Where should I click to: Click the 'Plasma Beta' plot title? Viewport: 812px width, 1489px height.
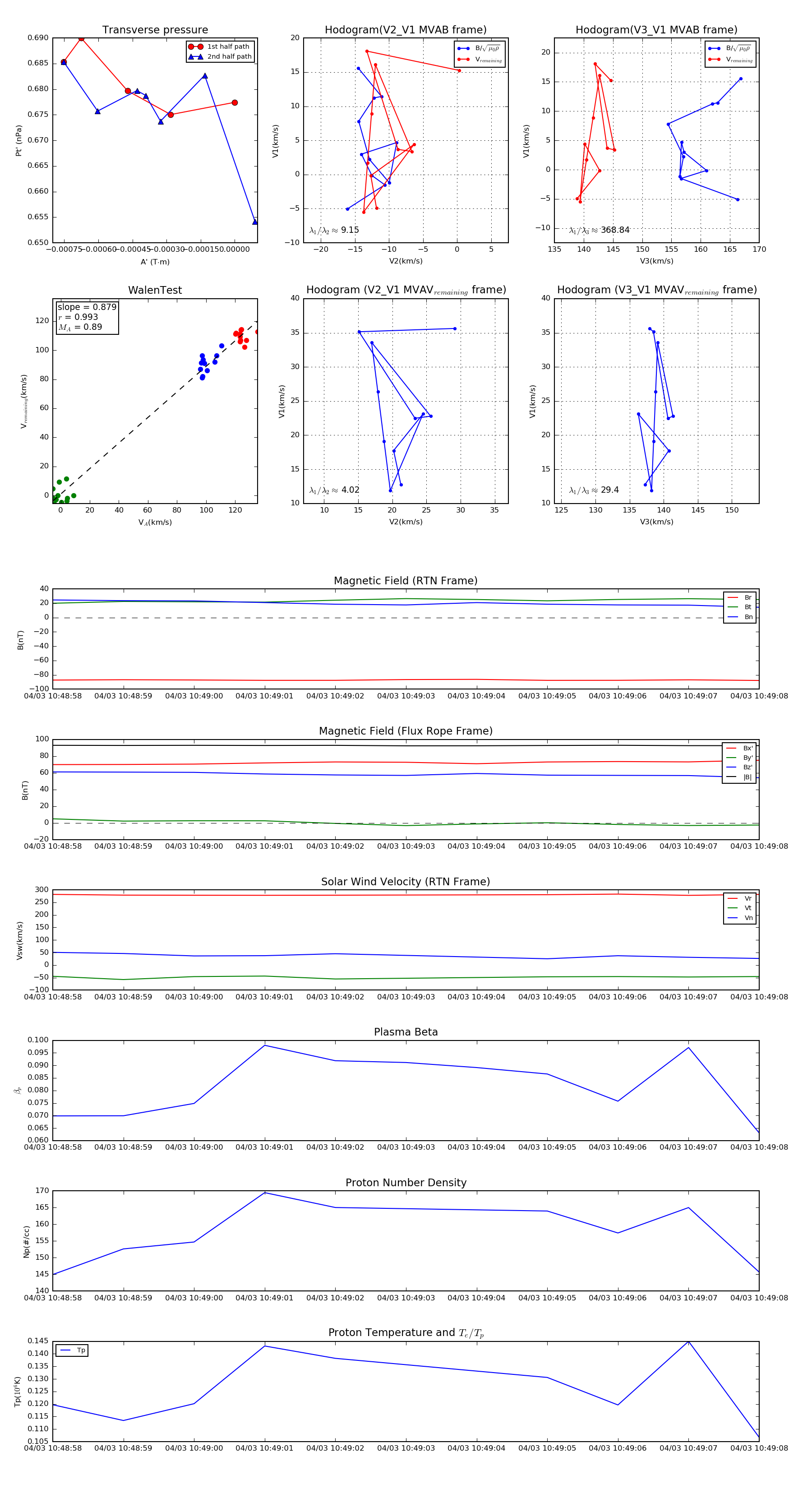tap(406, 1032)
